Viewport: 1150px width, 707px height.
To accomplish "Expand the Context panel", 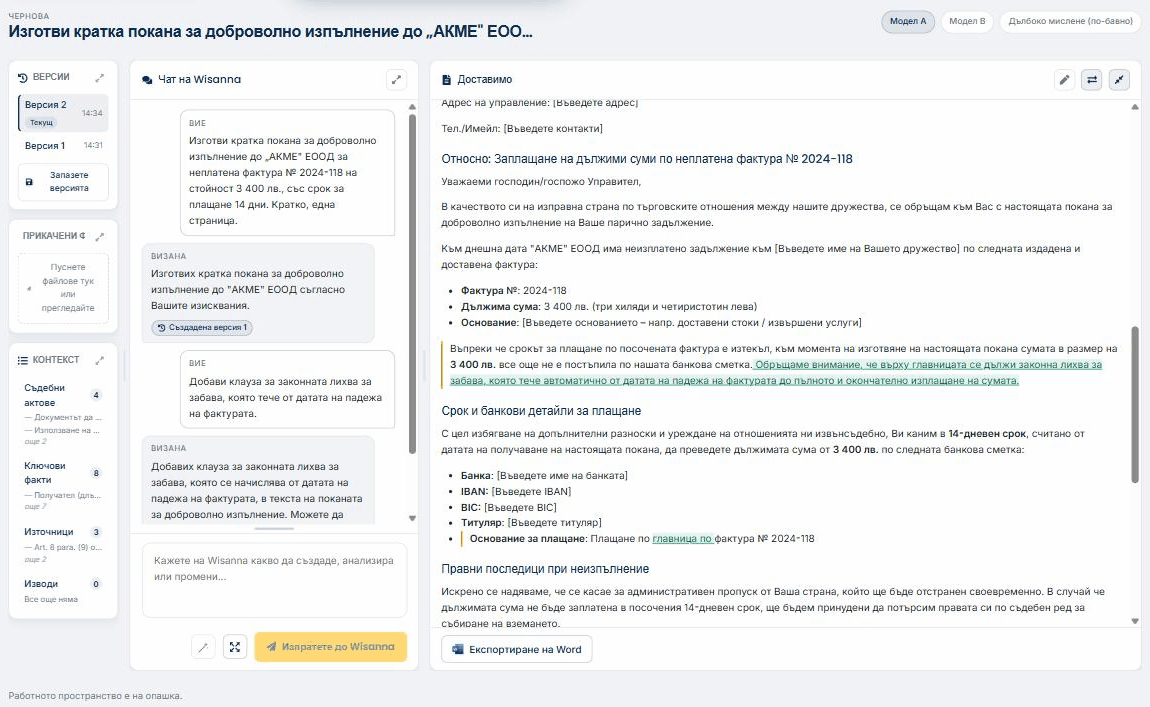I will coord(100,360).
